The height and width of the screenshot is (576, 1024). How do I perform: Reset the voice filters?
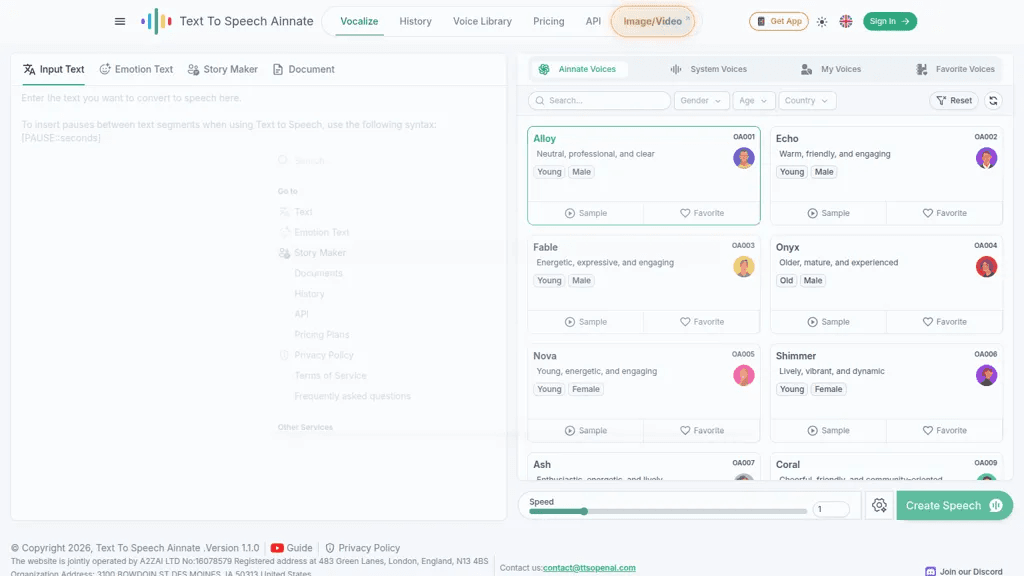point(954,101)
